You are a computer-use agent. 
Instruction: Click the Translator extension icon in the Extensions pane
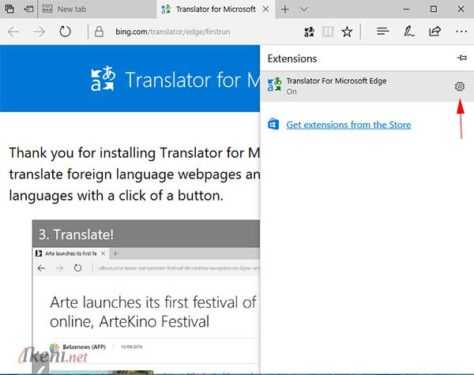[275, 85]
